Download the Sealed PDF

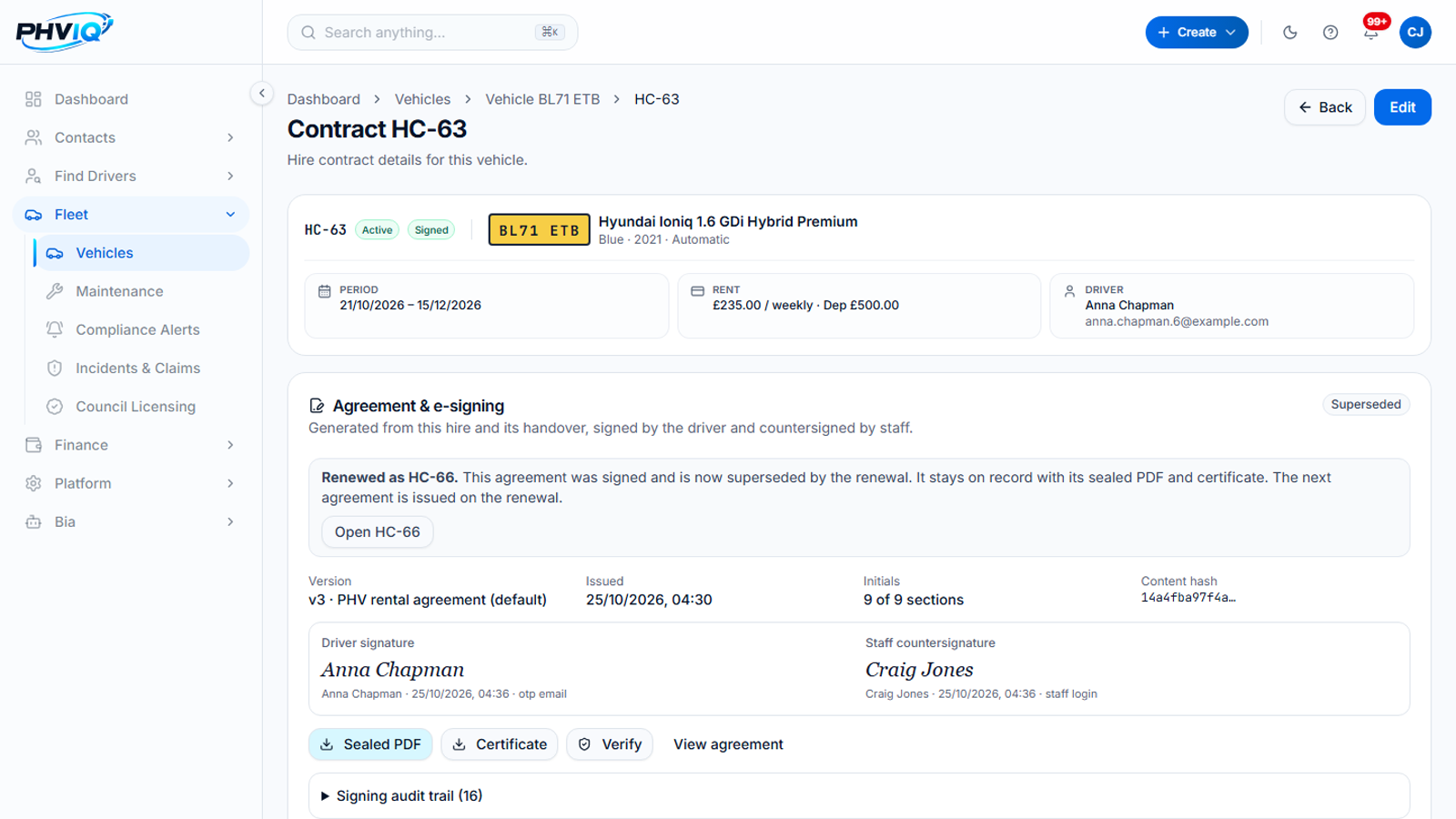click(370, 744)
